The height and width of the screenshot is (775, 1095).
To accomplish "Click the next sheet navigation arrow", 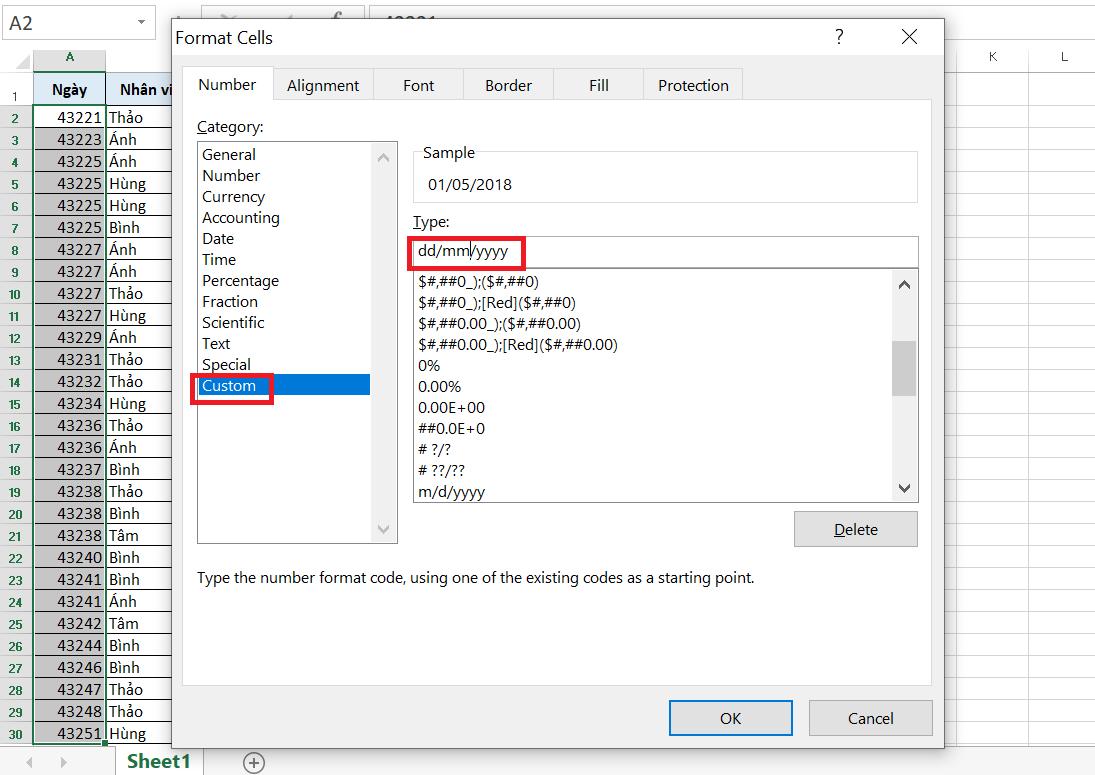I will (63, 762).
